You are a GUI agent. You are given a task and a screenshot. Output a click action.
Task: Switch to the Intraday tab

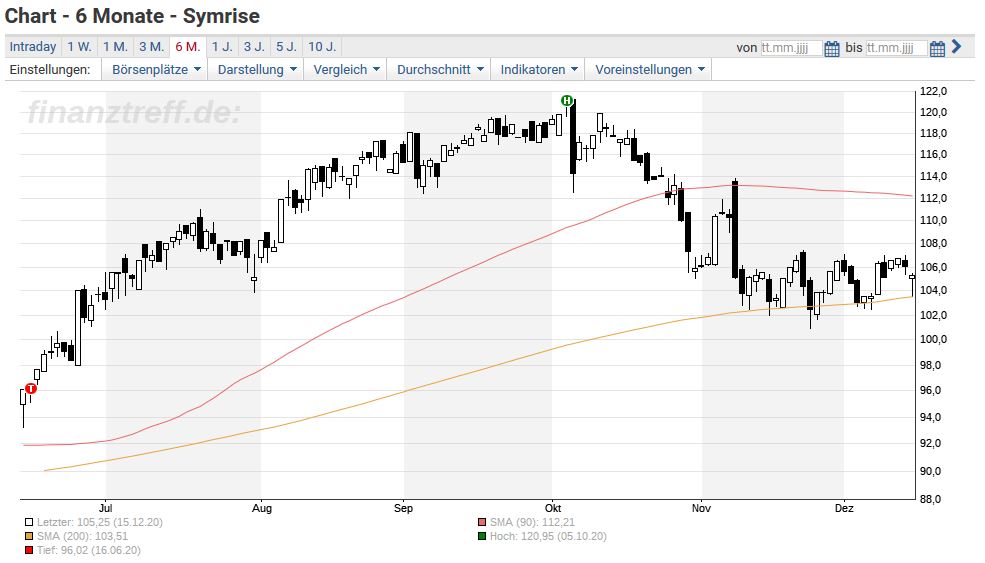33,46
